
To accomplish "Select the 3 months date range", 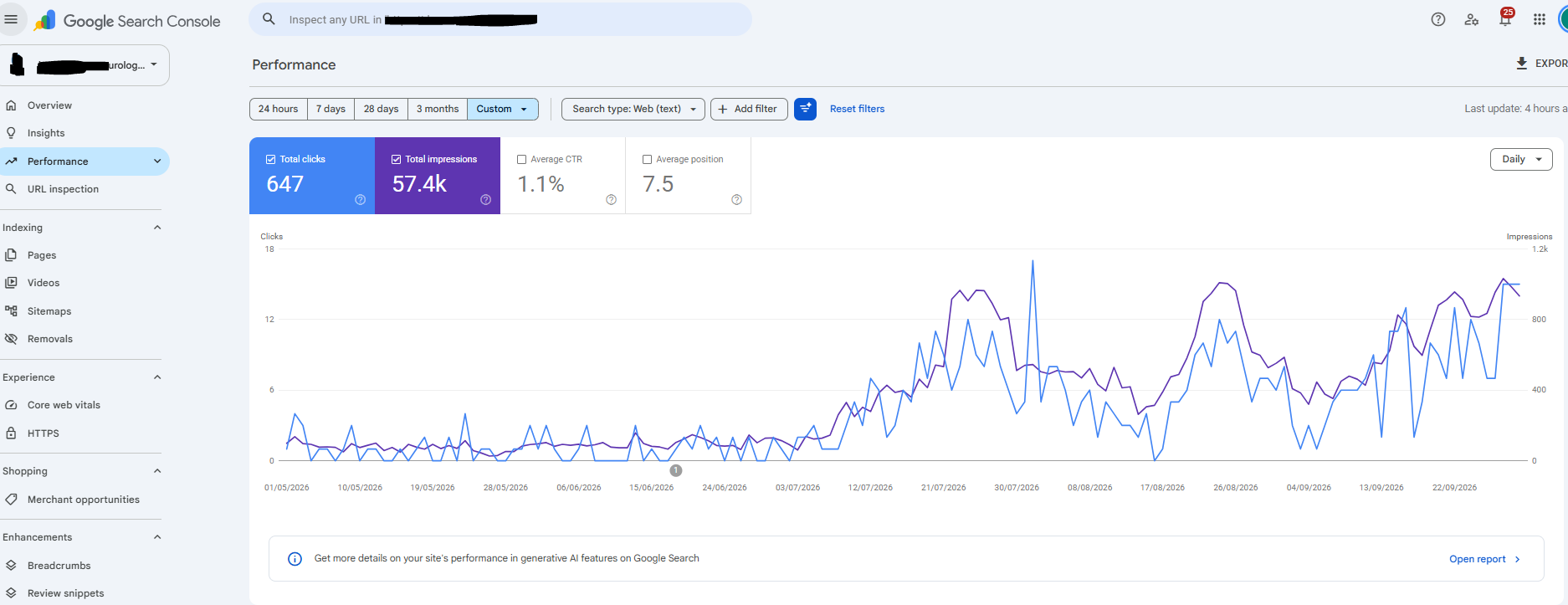I will (x=438, y=109).
